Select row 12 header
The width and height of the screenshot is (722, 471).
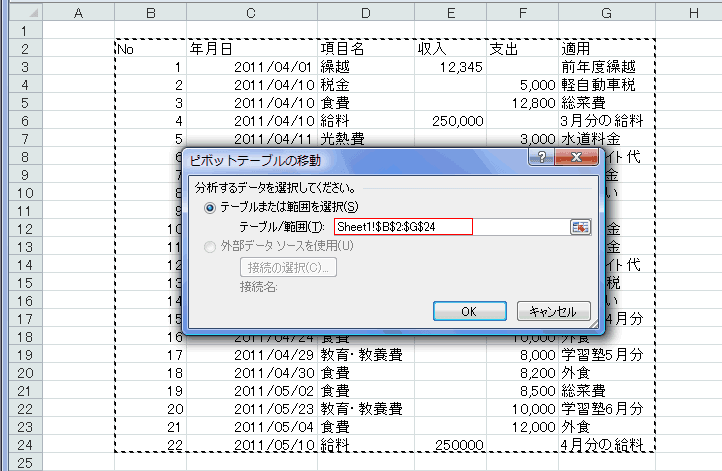pos(26,229)
